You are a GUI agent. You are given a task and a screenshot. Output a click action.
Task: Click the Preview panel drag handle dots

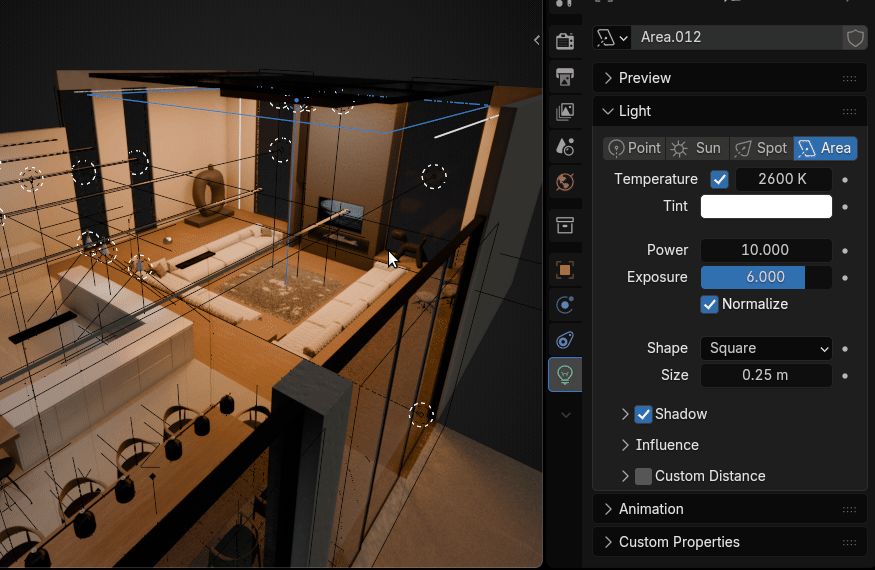pyautogui.click(x=849, y=79)
